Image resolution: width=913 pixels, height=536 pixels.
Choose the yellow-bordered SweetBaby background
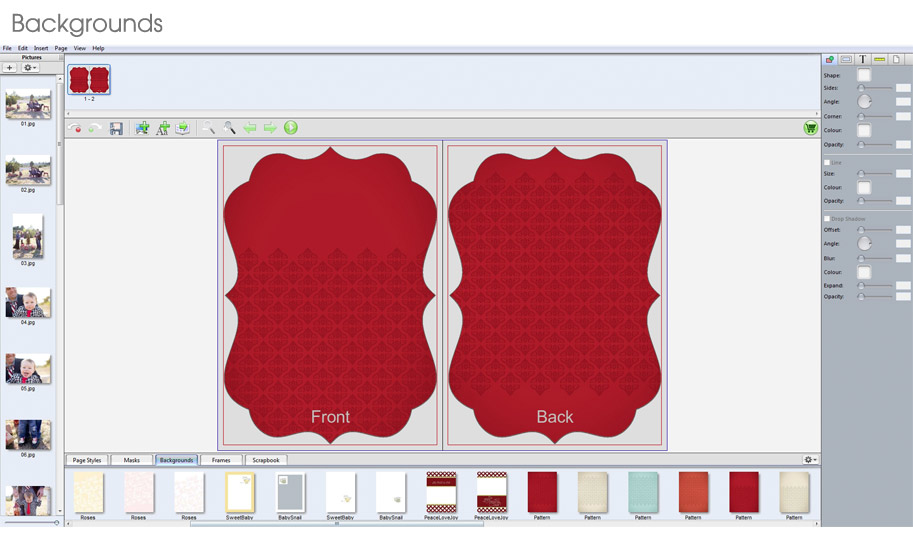[x=240, y=492]
